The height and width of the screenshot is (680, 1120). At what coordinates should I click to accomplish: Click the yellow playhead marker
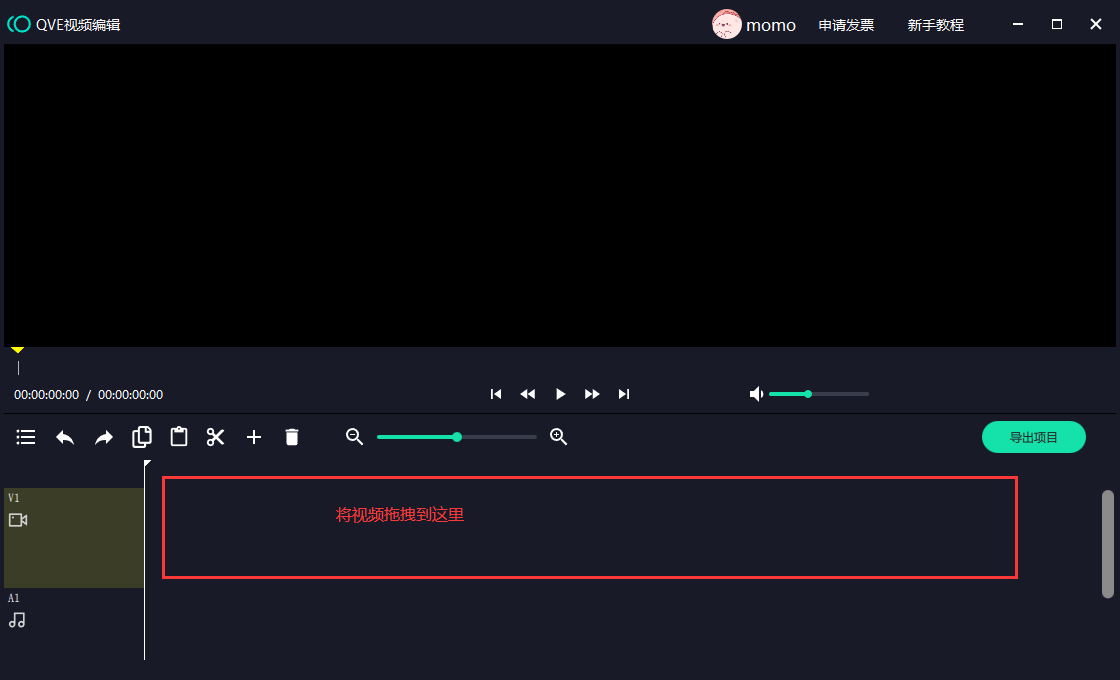(x=17, y=349)
